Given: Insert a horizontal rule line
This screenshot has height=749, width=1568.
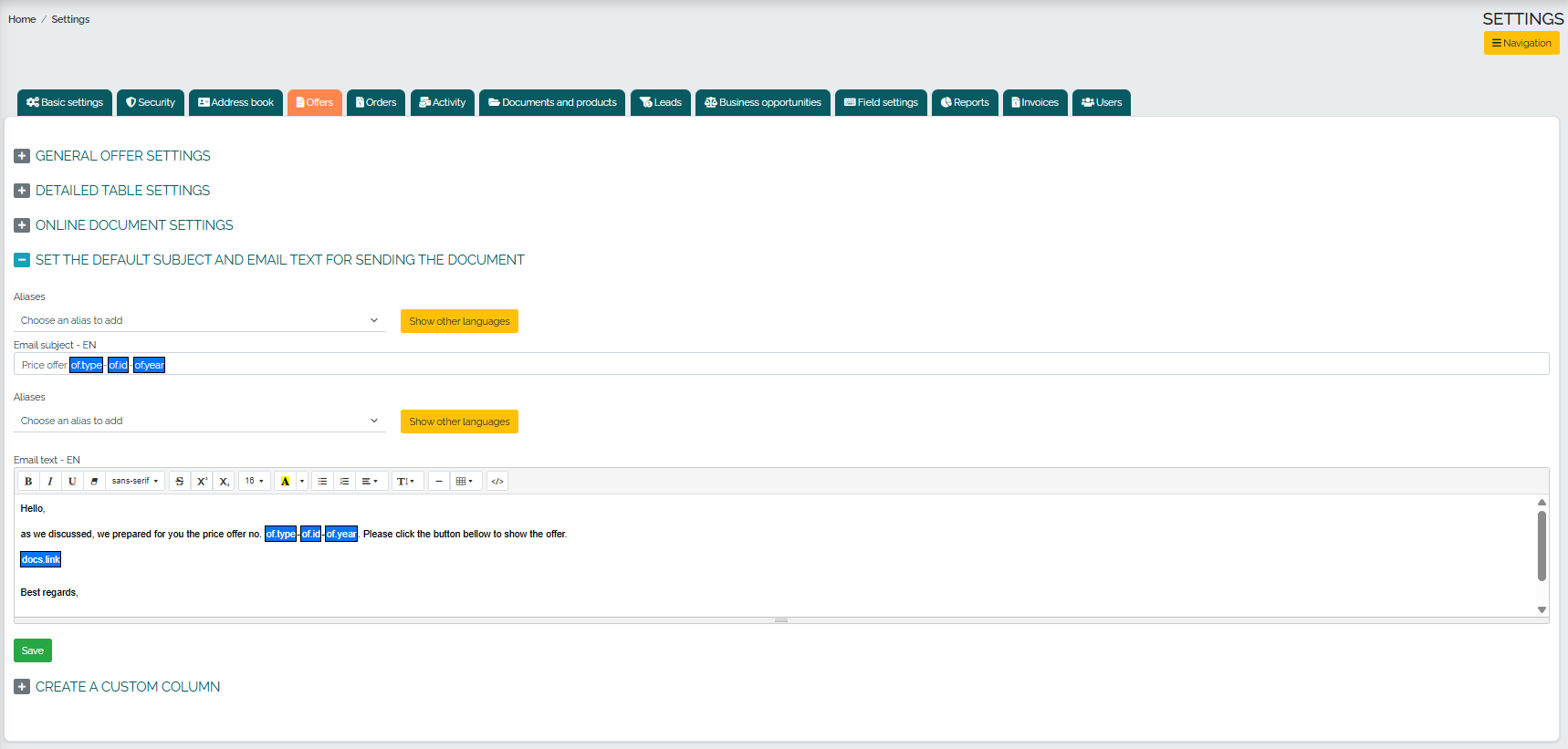Looking at the screenshot, I should pos(439,481).
